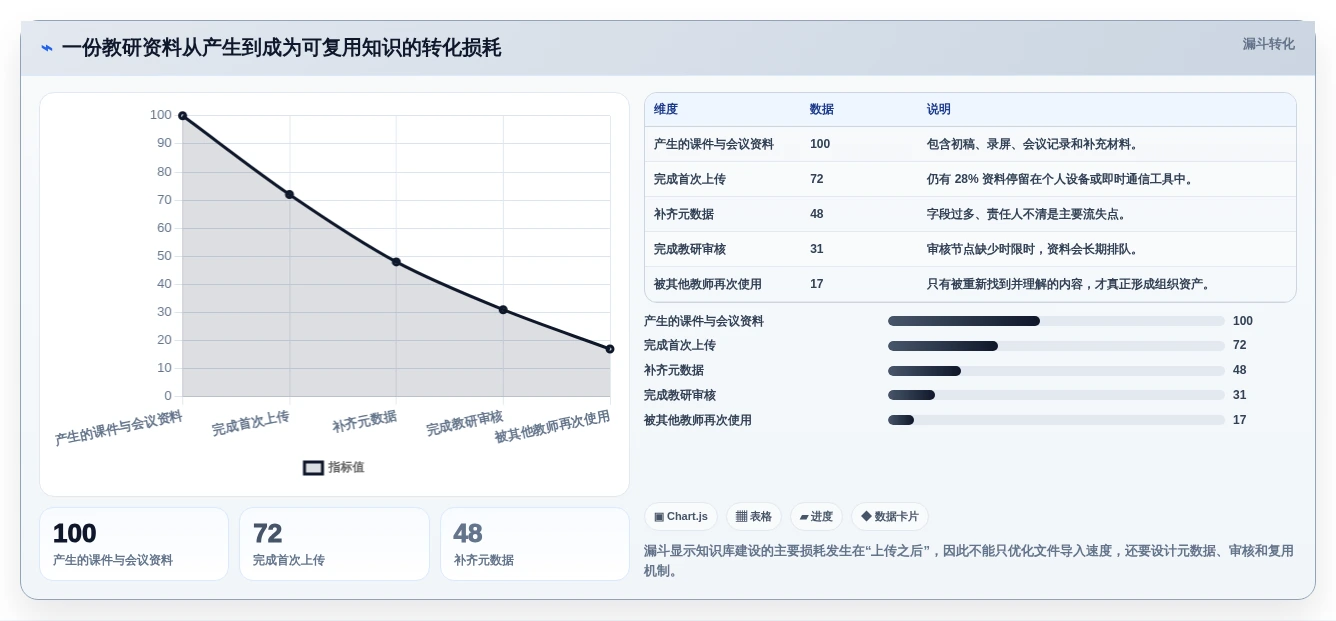Click the 说明 column header

[939, 109]
